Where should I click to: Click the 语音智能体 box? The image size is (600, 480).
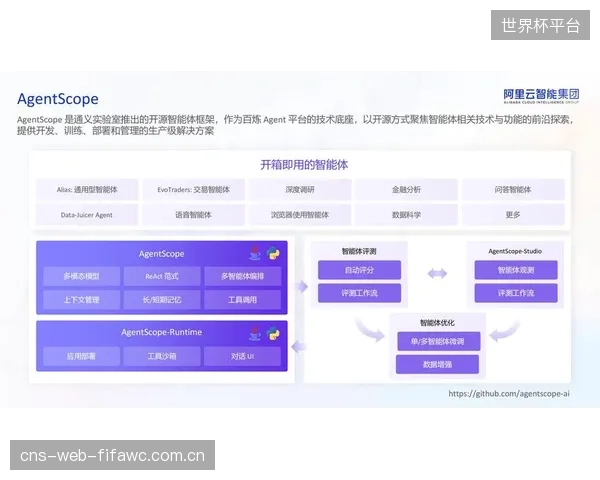(x=194, y=215)
